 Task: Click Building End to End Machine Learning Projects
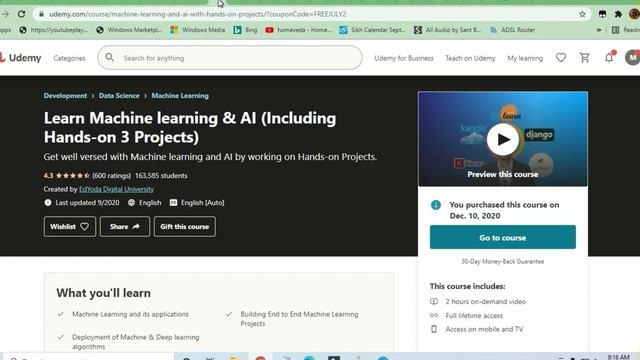point(299,319)
